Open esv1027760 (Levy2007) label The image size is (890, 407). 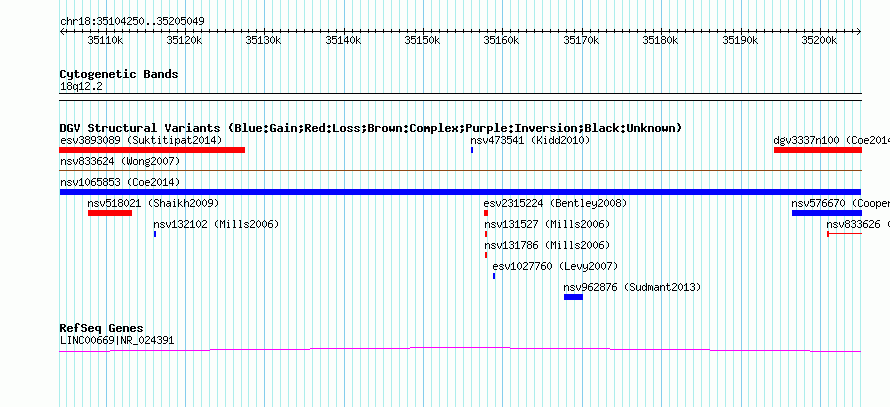coord(555,266)
